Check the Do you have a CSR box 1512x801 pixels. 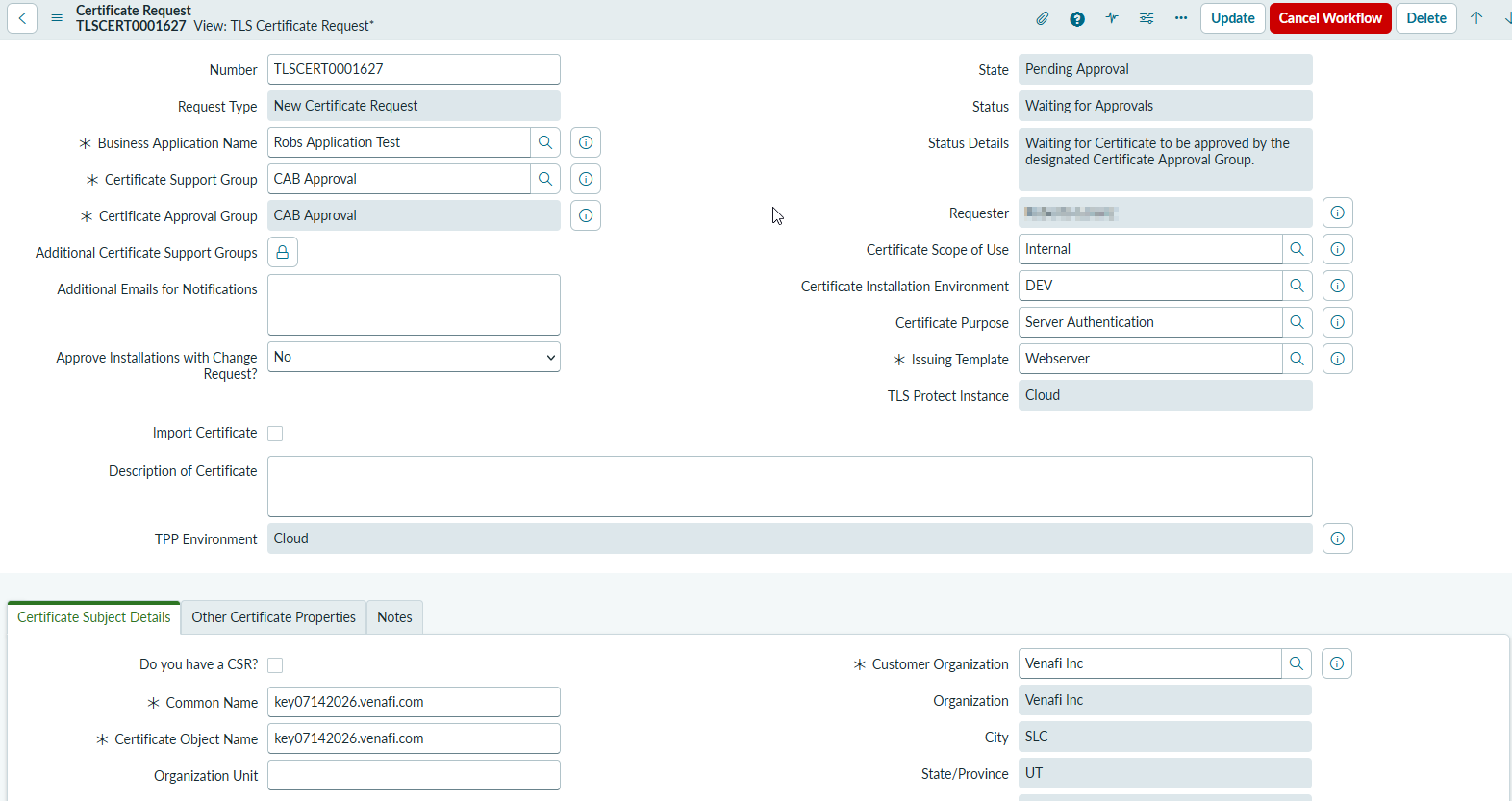pyautogui.click(x=275, y=665)
